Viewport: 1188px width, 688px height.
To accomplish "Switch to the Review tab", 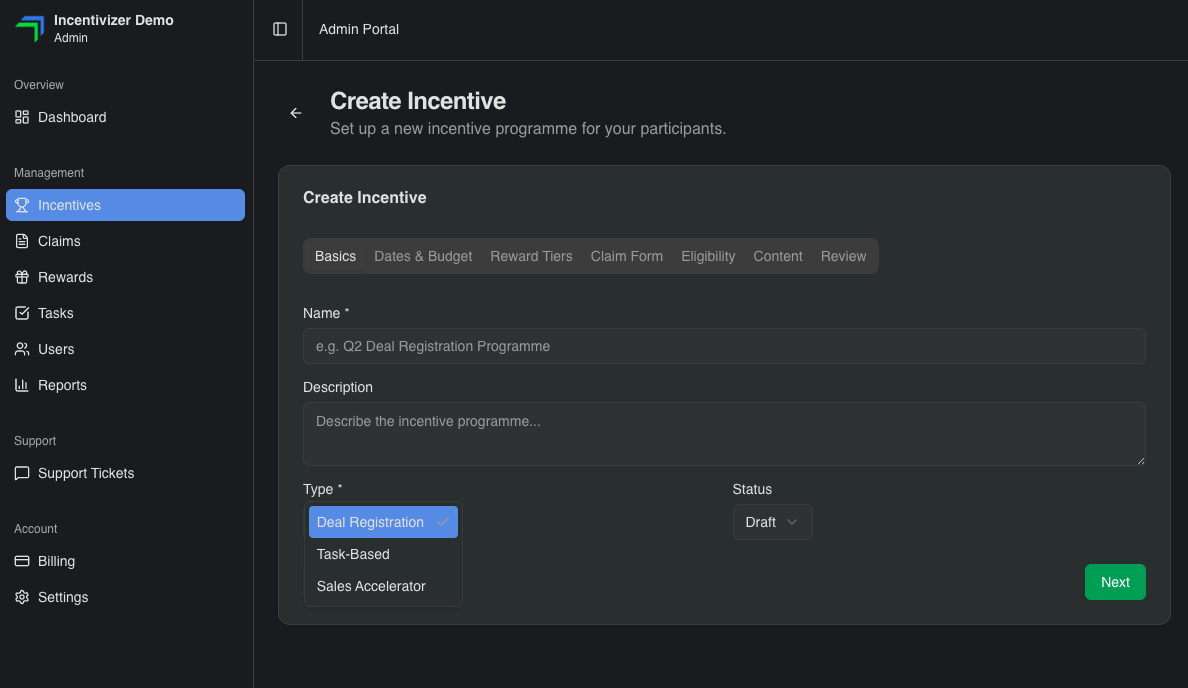I will tap(843, 256).
